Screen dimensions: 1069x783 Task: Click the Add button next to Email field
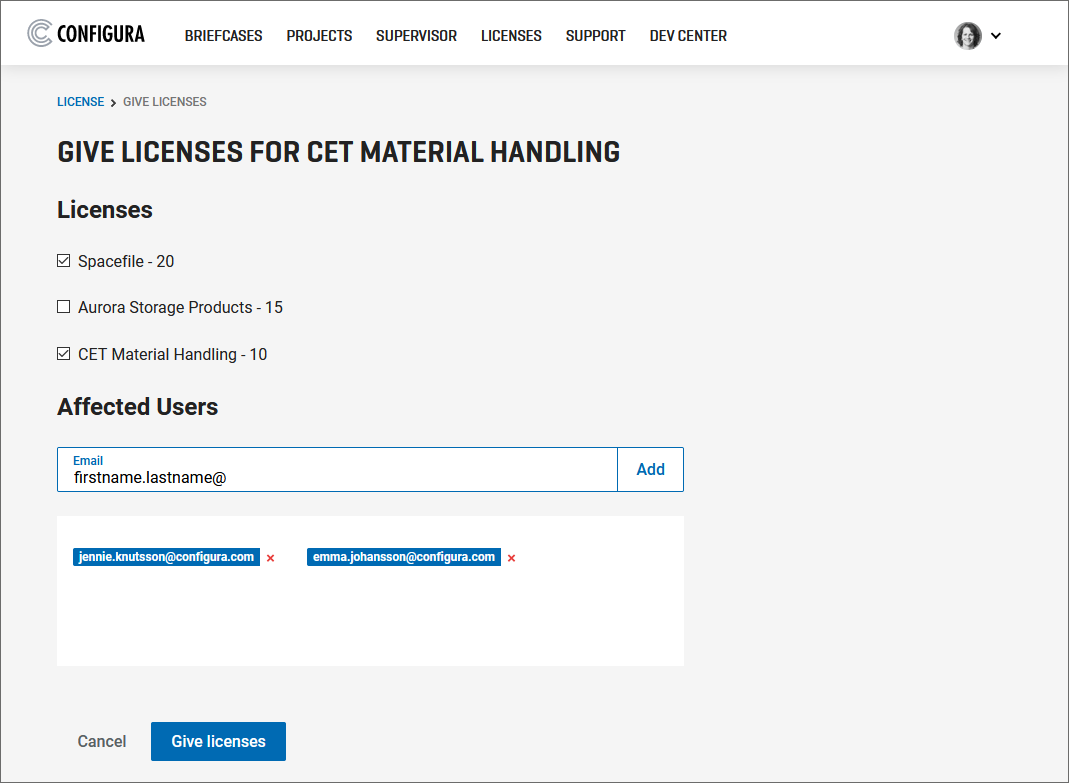coord(650,469)
